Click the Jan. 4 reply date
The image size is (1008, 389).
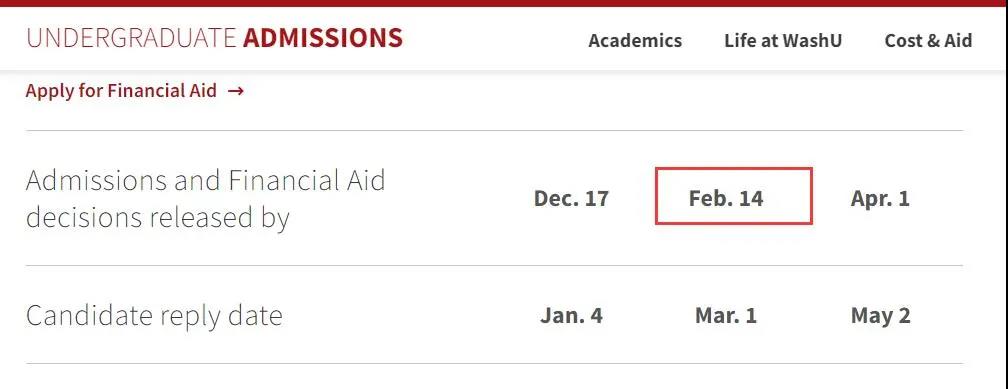click(x=571, y=316)
